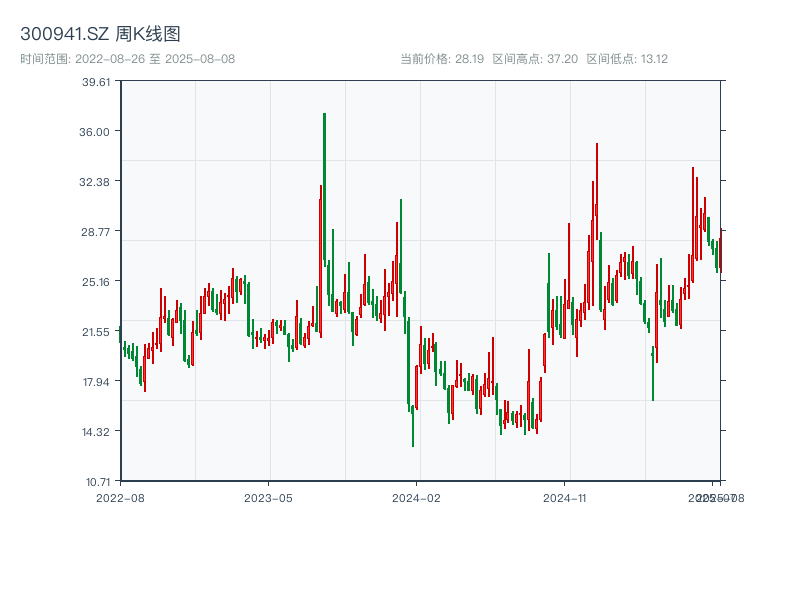Click the 14.32 y-axis label
Image resolution: width=800 pixels, height=600 pixels.
coord(96,432)
